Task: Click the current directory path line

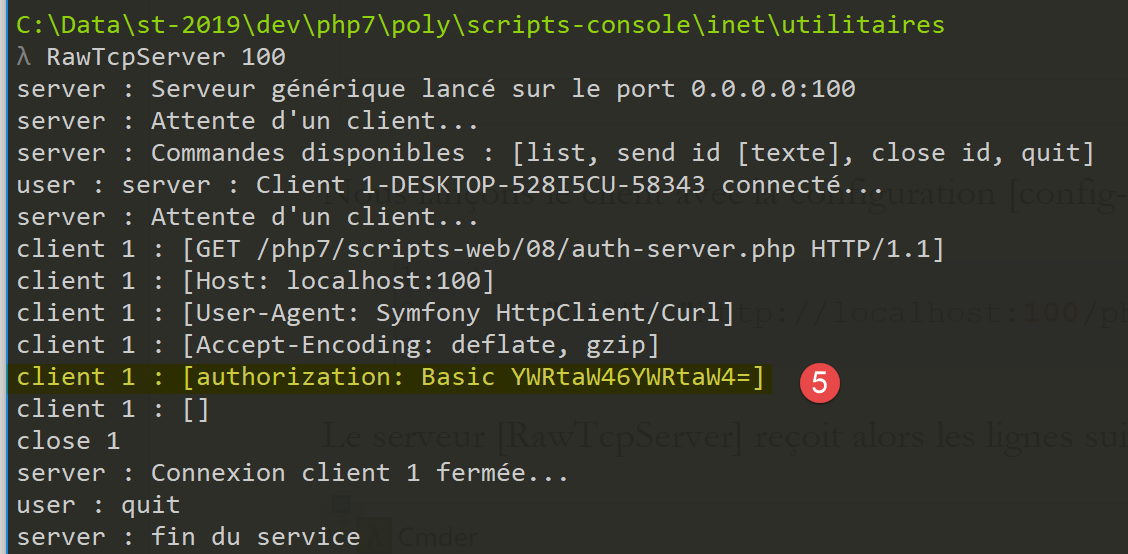Action: pyautogui.click(x=480, y=24)
